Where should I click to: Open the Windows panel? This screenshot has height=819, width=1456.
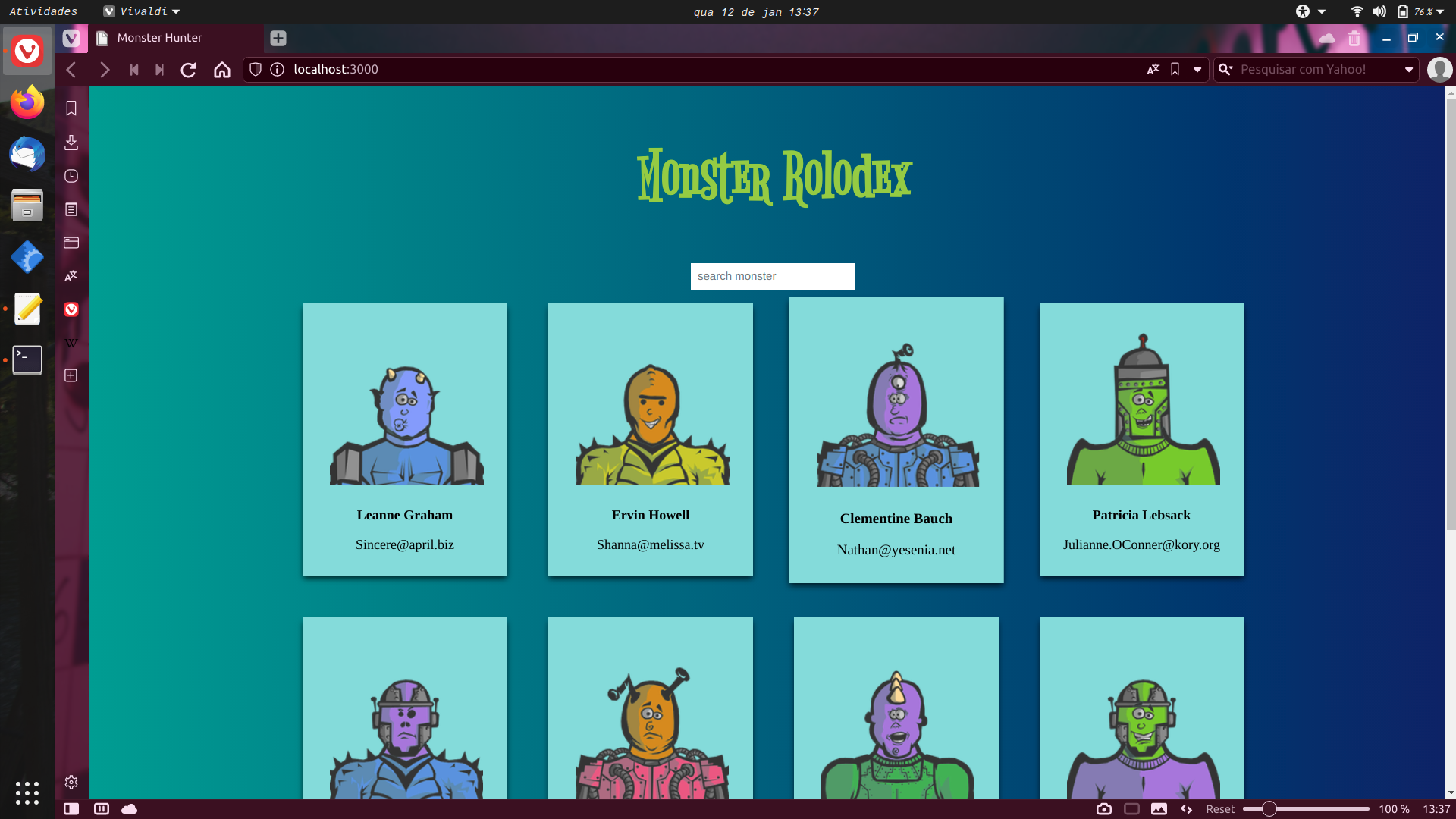tap(71, 243)
